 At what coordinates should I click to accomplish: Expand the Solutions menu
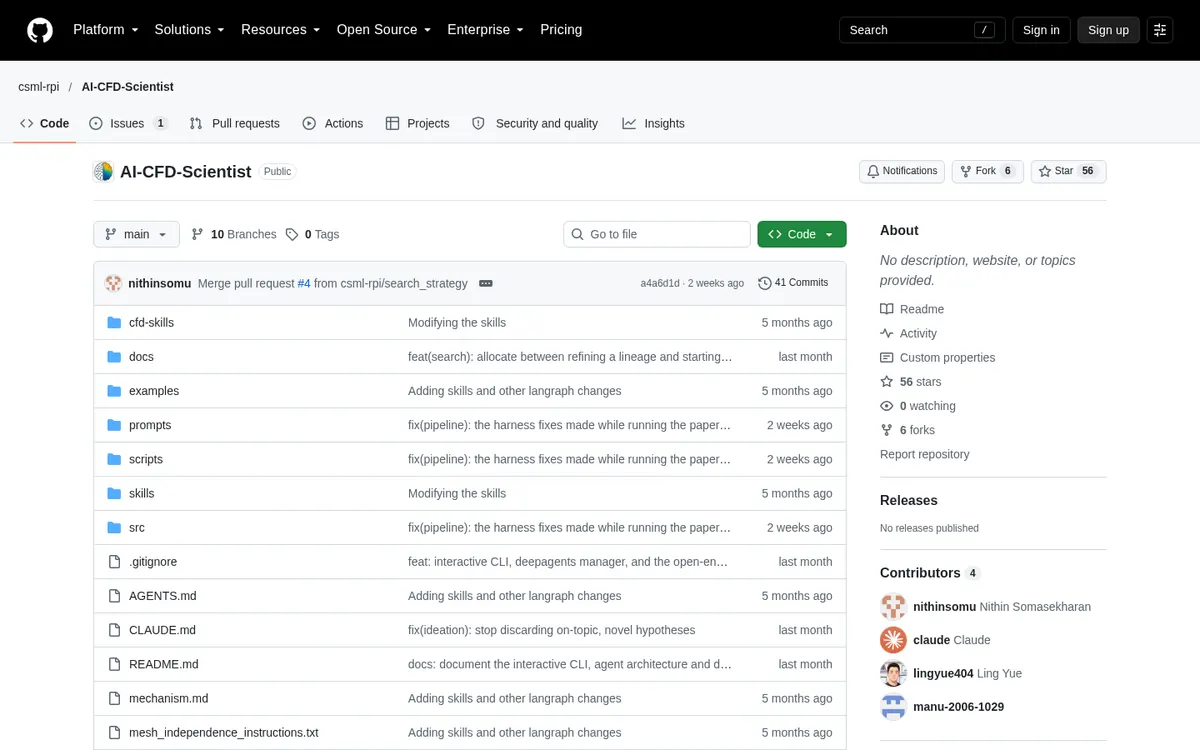[189, 30]
